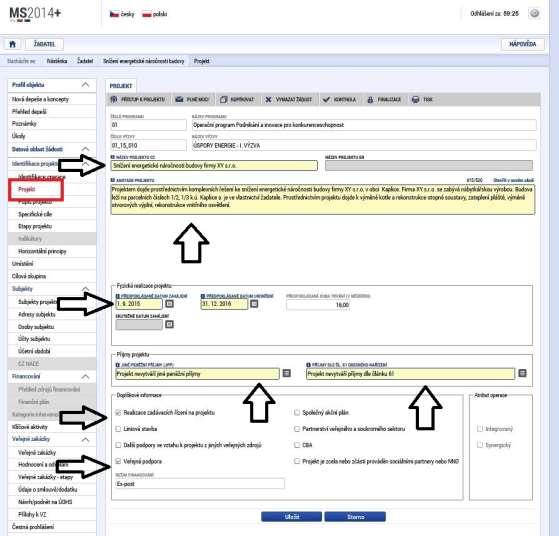Open Přístup k projektu from the toolbar
The width and height of the screenshot is (559, 536).
click(138, 99)
